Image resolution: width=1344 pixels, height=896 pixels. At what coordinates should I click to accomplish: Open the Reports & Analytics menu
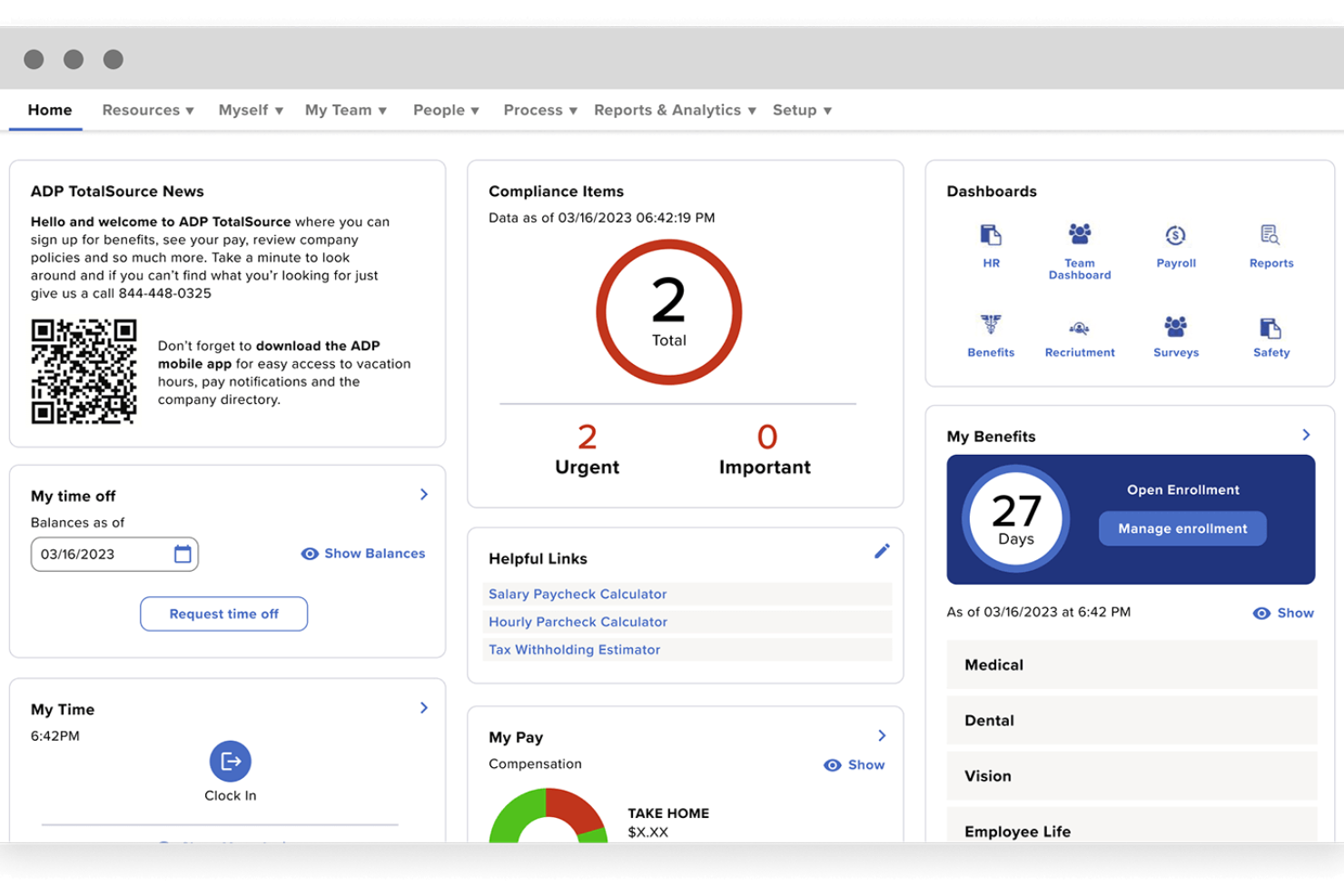click(675, 110)
